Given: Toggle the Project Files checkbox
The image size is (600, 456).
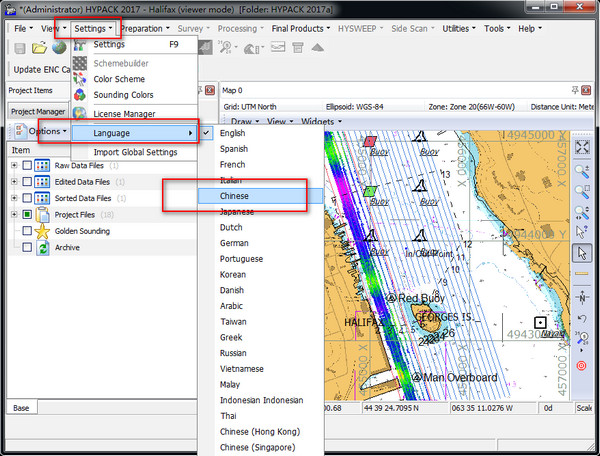Looking at the screenshot, I should 27,214.
